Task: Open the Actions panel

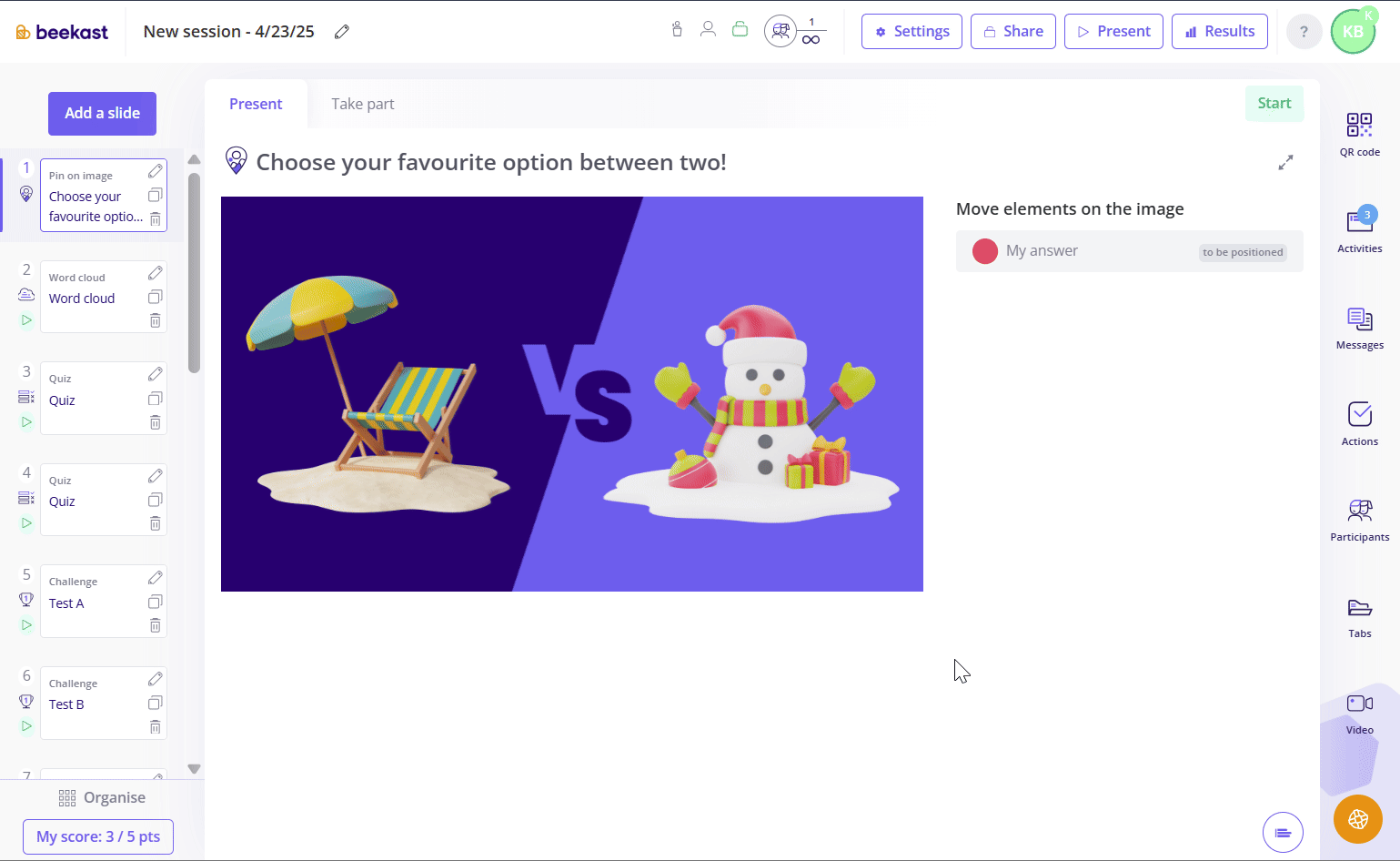Action: point(1359,424)
